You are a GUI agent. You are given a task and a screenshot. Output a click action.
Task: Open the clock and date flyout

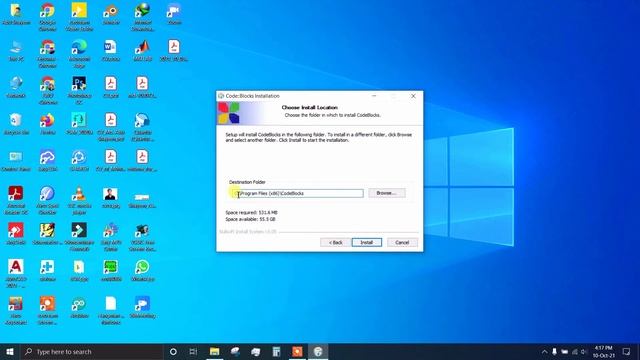[x=604, y=351]
